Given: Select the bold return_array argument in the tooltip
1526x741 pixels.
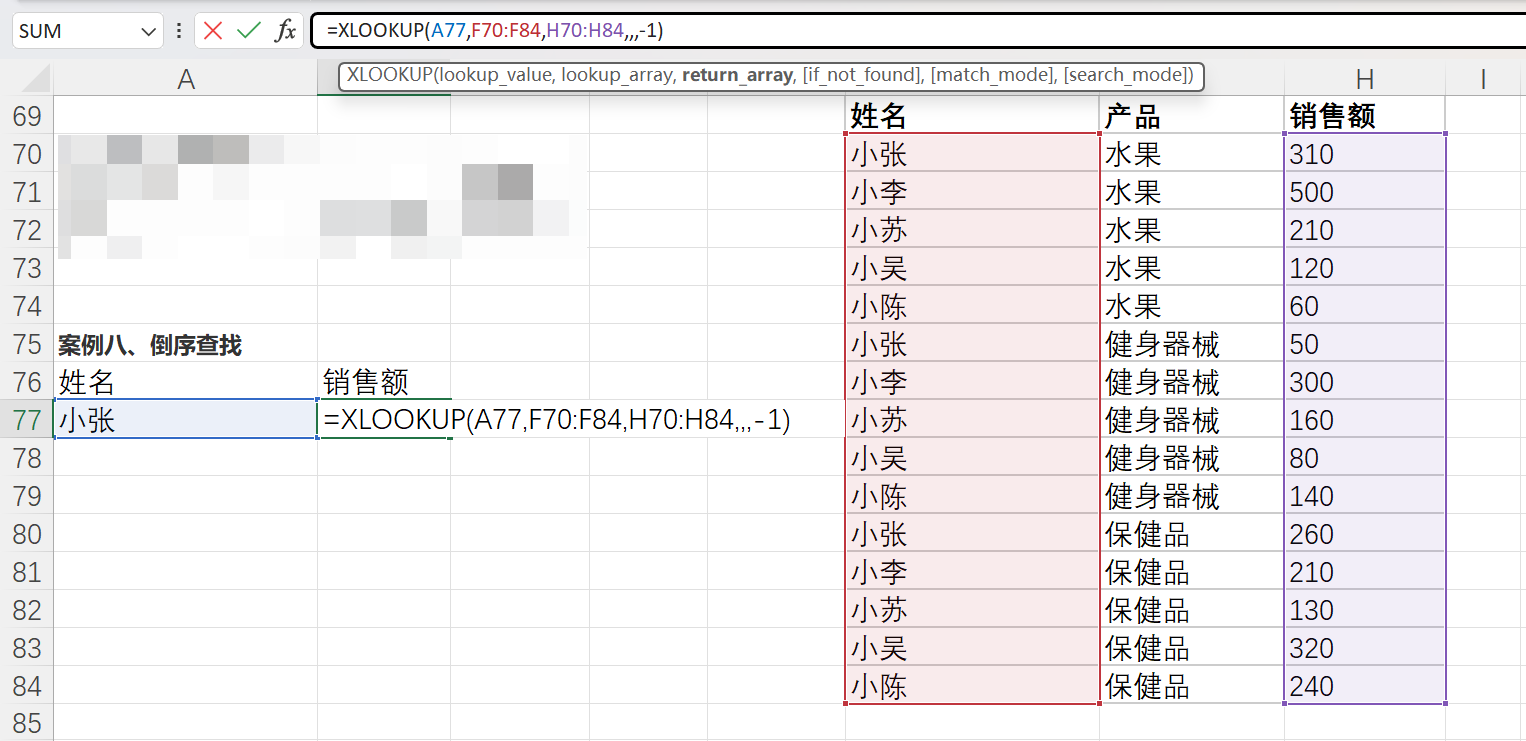Looking at the screenshot, I should [735, 76].
